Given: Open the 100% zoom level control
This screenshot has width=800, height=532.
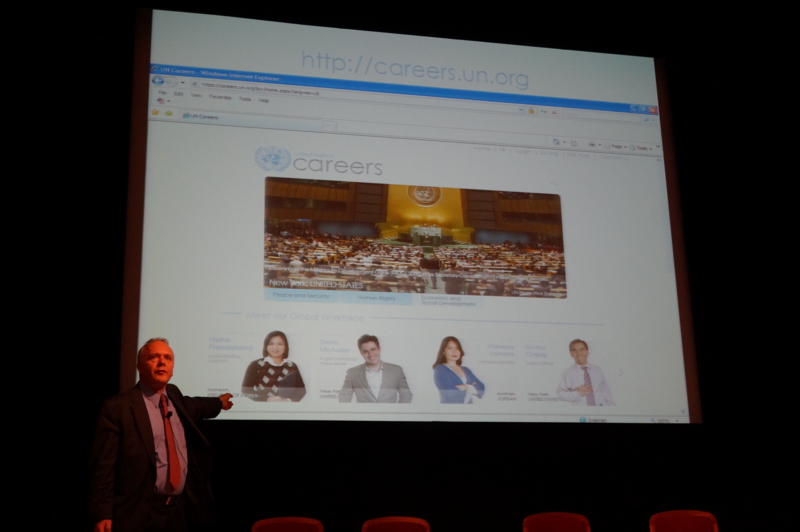Looking at the screenshot, I should tap(664, 421).
